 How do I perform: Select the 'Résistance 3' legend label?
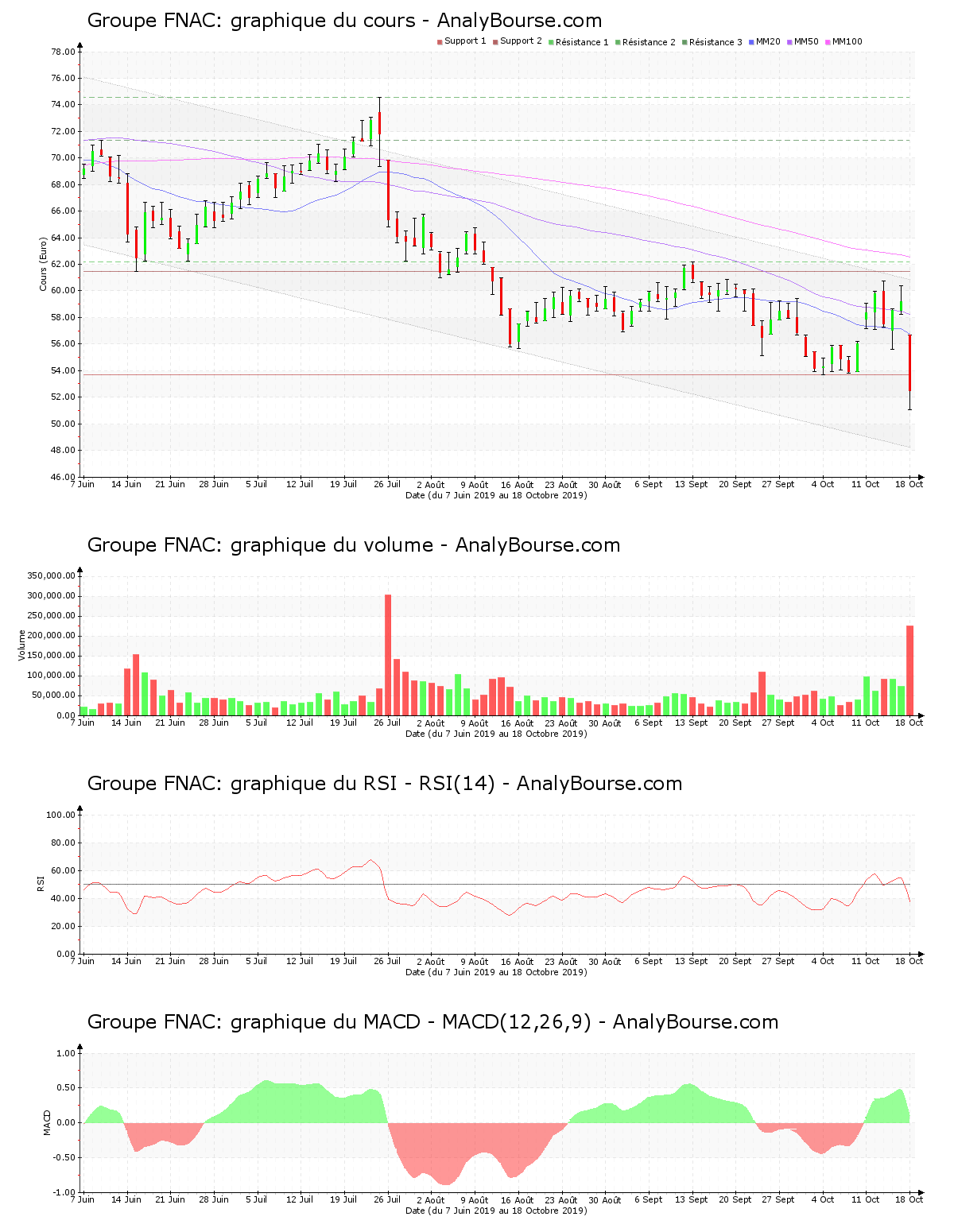point(715,42)
